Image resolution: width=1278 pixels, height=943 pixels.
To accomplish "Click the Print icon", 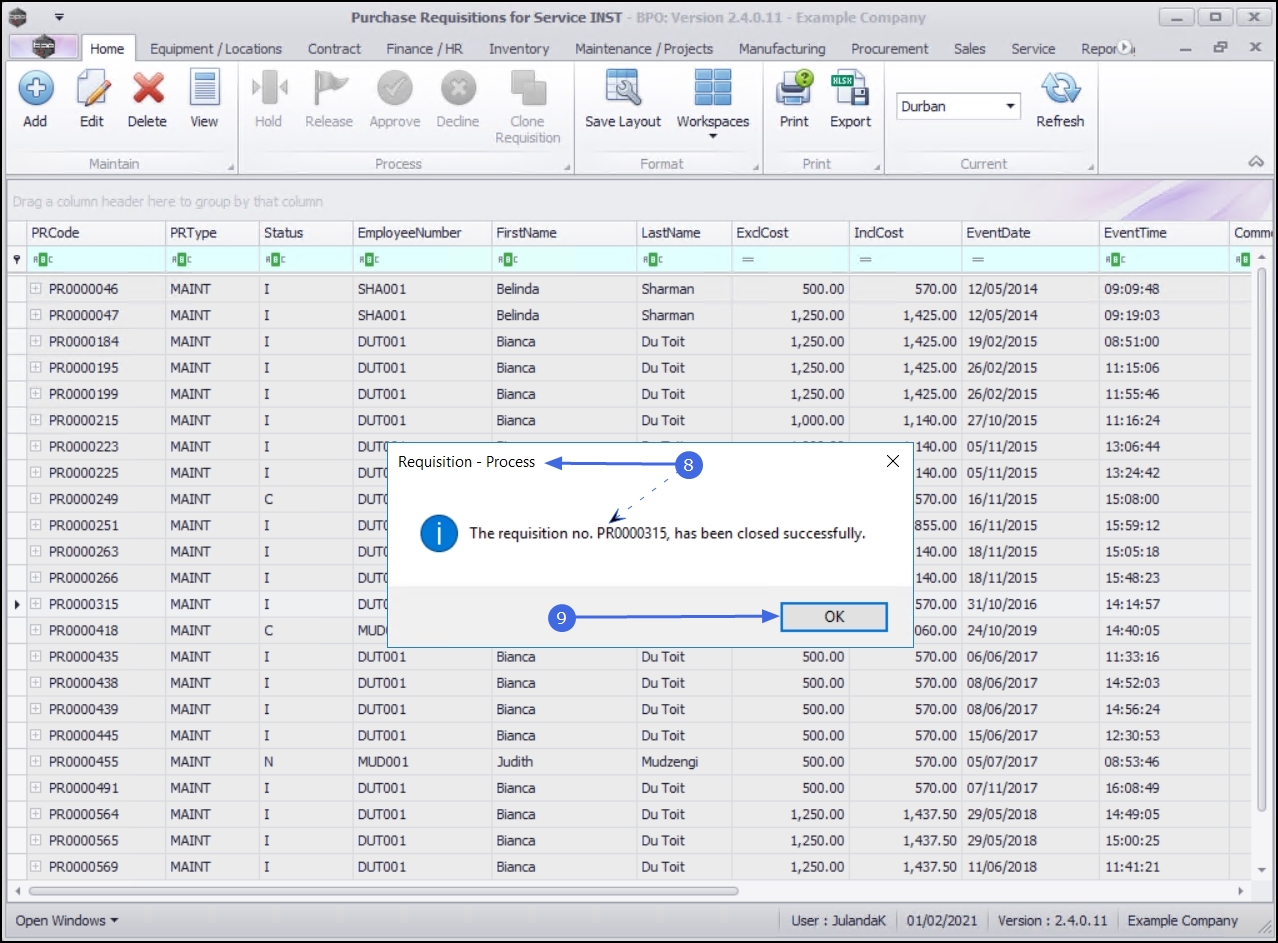I will point(794,90).
